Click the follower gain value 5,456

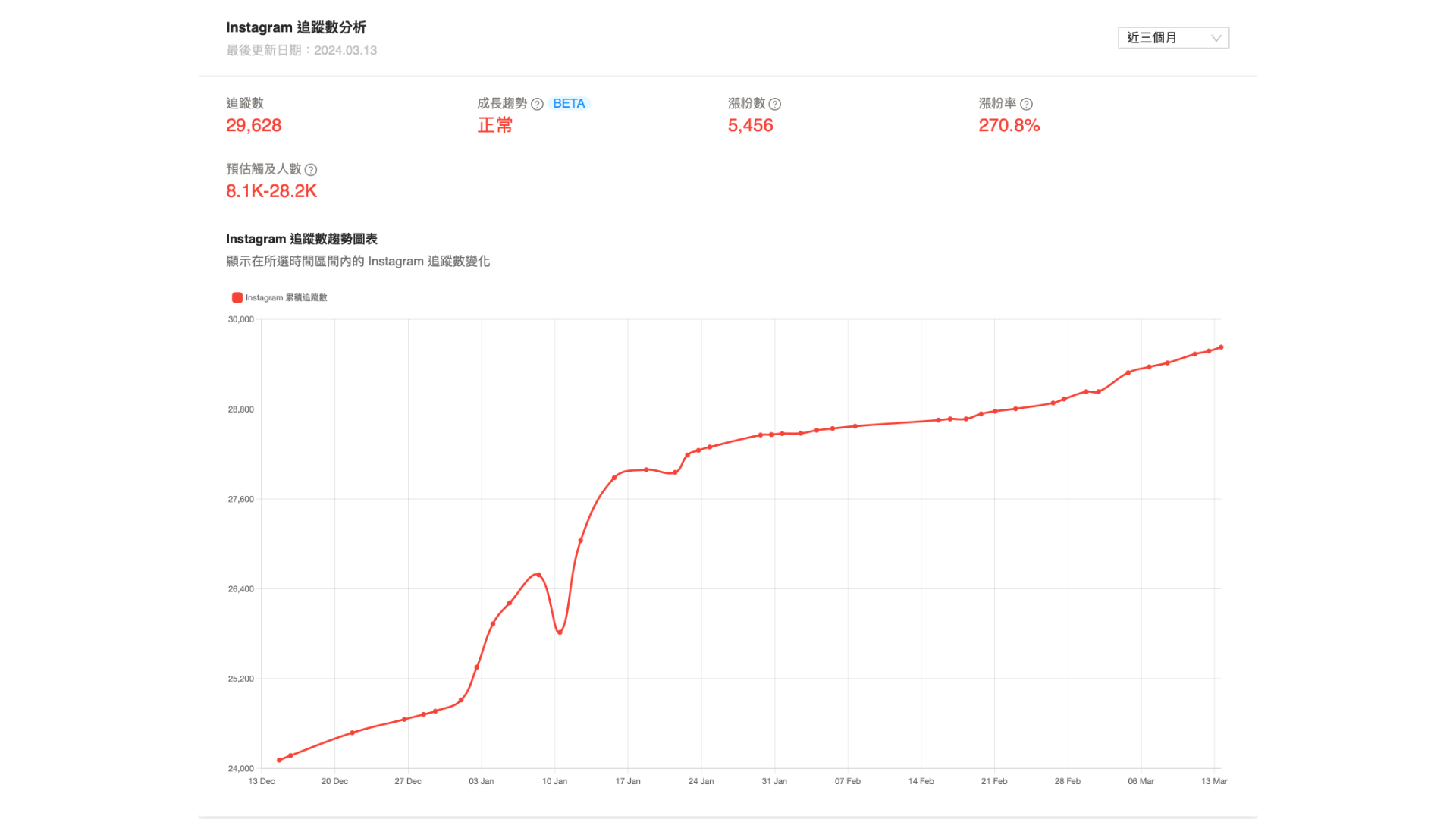tap(750, 125)
